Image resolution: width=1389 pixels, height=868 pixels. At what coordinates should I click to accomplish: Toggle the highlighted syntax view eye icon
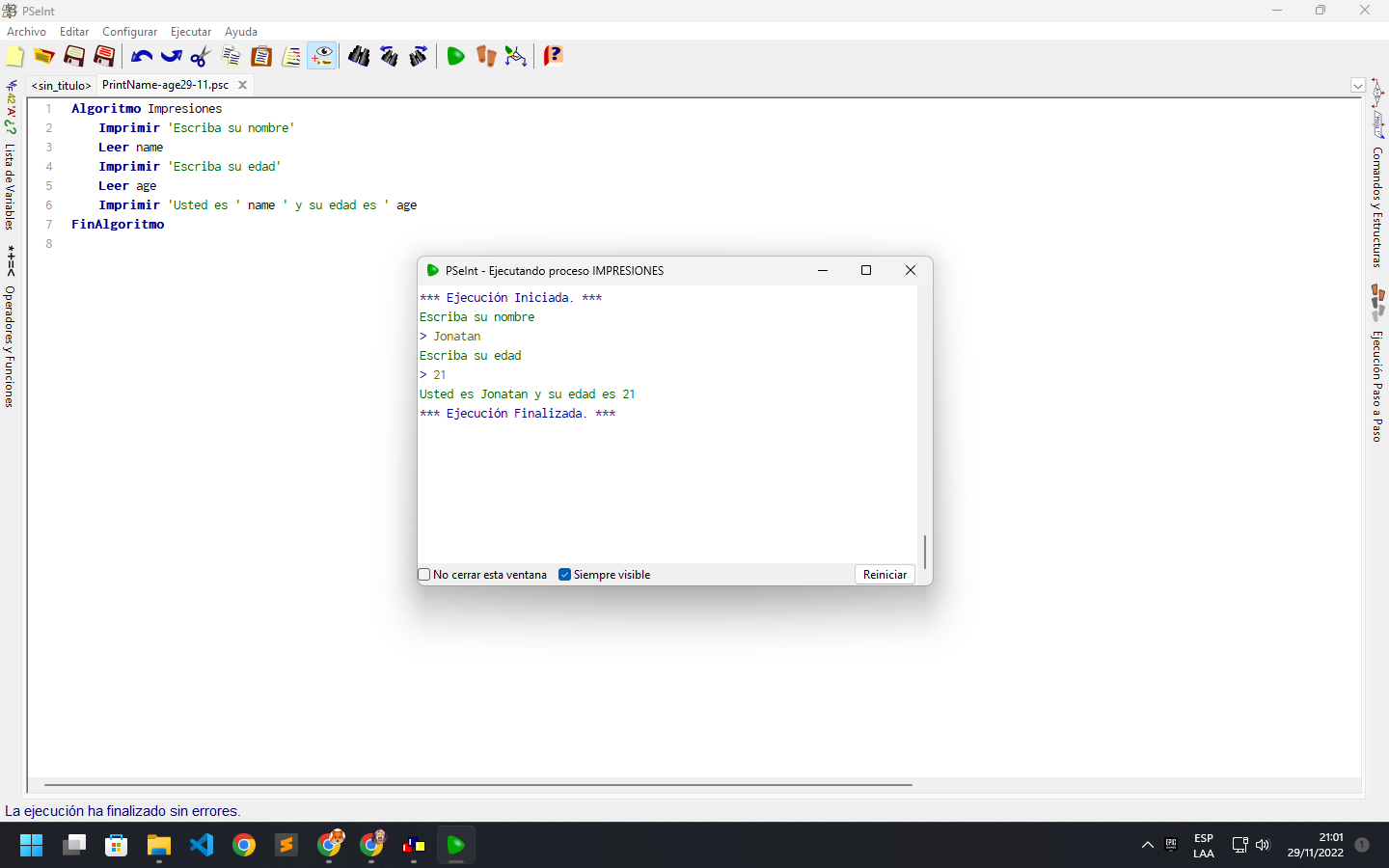[321, 56]
